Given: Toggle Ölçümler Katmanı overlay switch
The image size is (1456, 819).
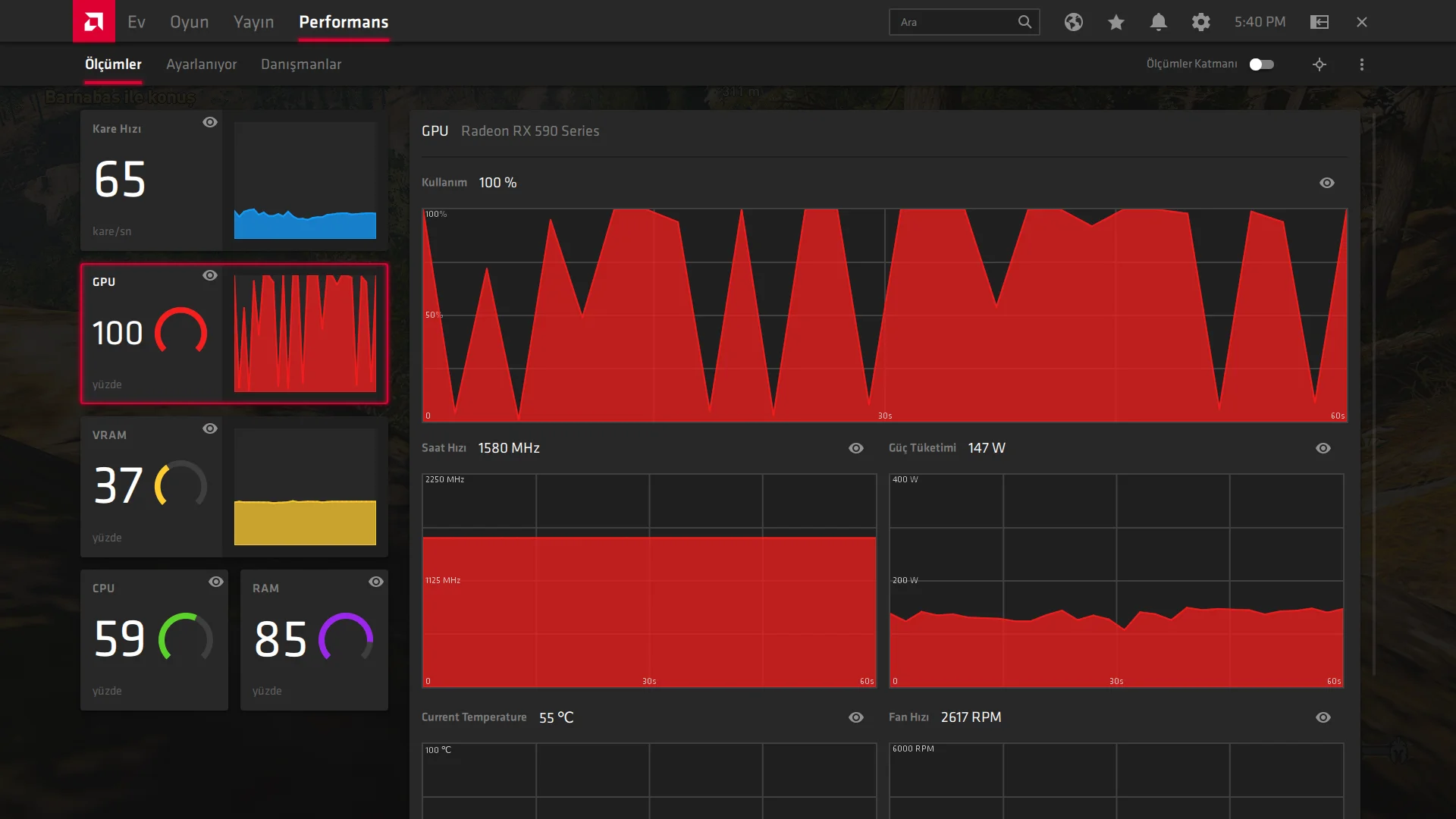Looking at the screenshot, I should (1262, 64).
